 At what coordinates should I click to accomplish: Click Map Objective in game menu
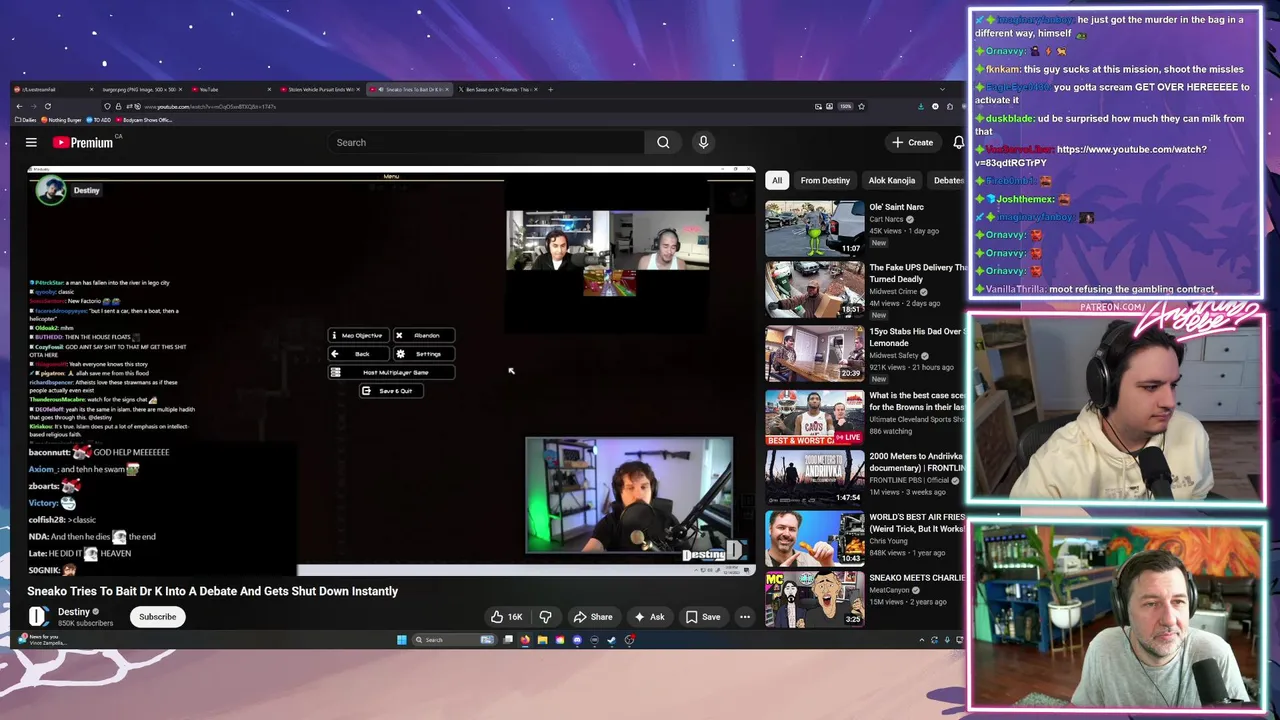pyautogui.click(x=360, y=336)
